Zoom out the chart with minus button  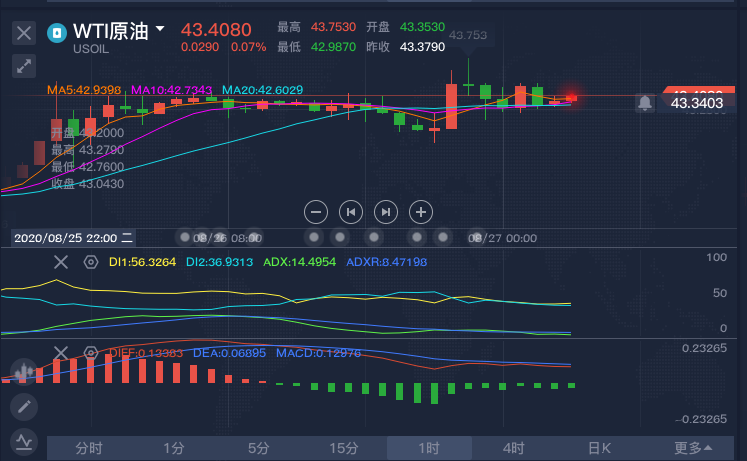coord(316,212)
